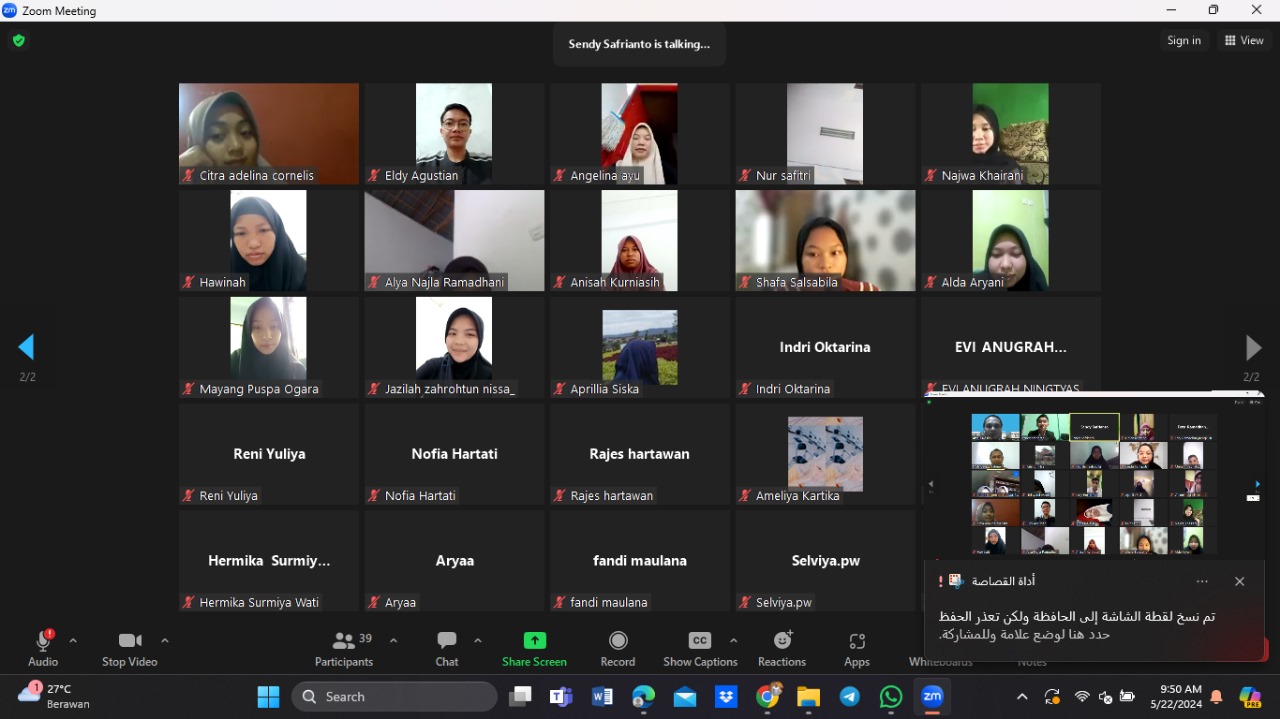Select Eldy Agustian video tile
Screen dimensions: 1280x719
pos(454,134)
